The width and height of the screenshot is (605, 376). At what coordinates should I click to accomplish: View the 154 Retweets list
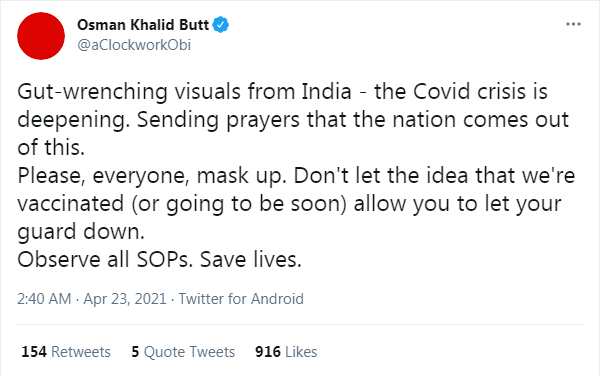[x=66, y=352]
